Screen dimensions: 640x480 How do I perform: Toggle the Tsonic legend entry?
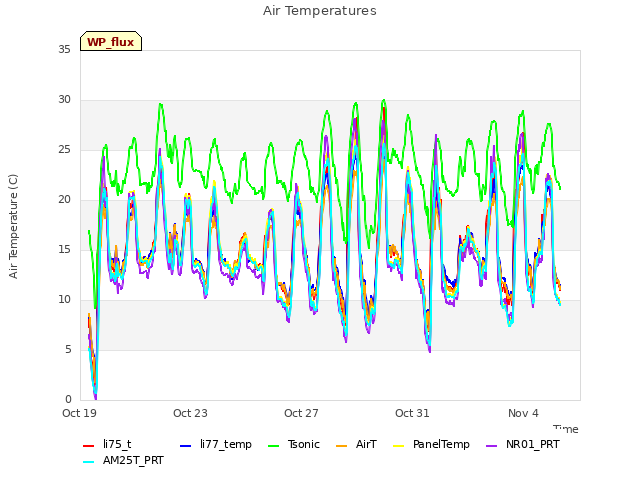point(294,444)
